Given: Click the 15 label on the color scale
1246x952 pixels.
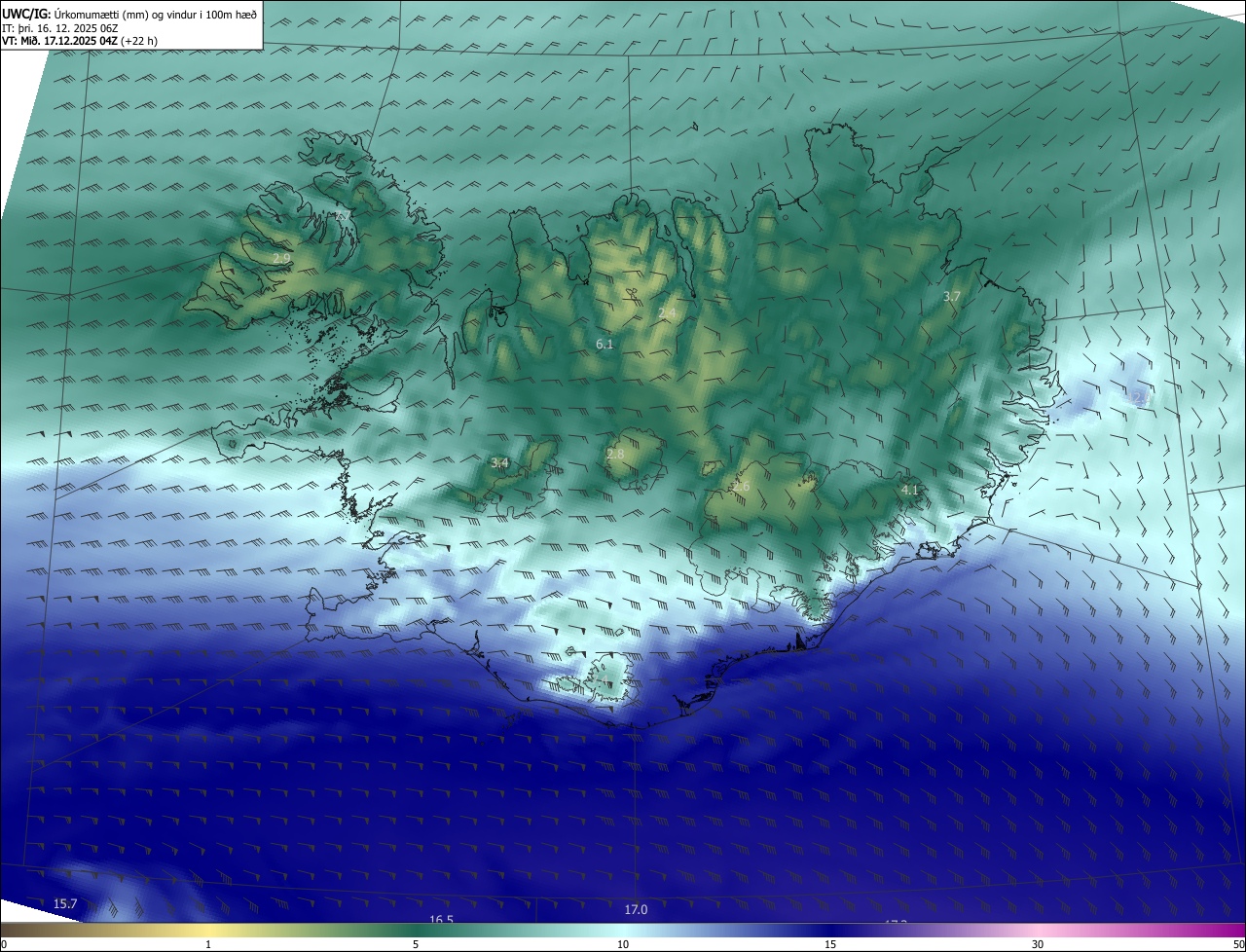Looking at the screenshot, I should pos(830,944).
